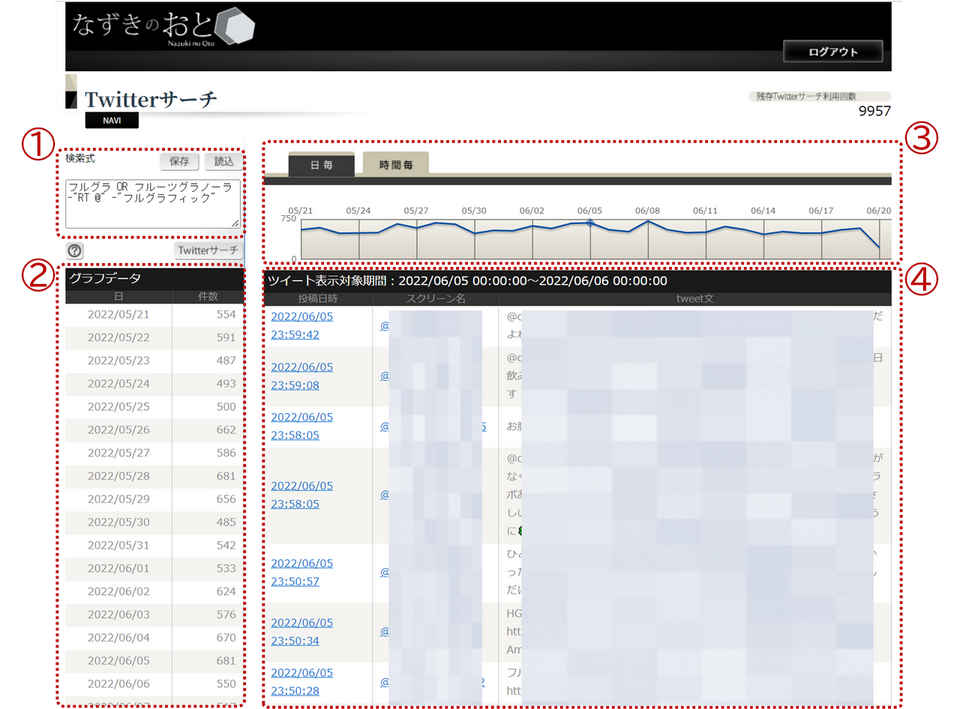The image size is (960, 709).
Task: Click inside the 検索式 text area
Action: click(x=153, y=204)
